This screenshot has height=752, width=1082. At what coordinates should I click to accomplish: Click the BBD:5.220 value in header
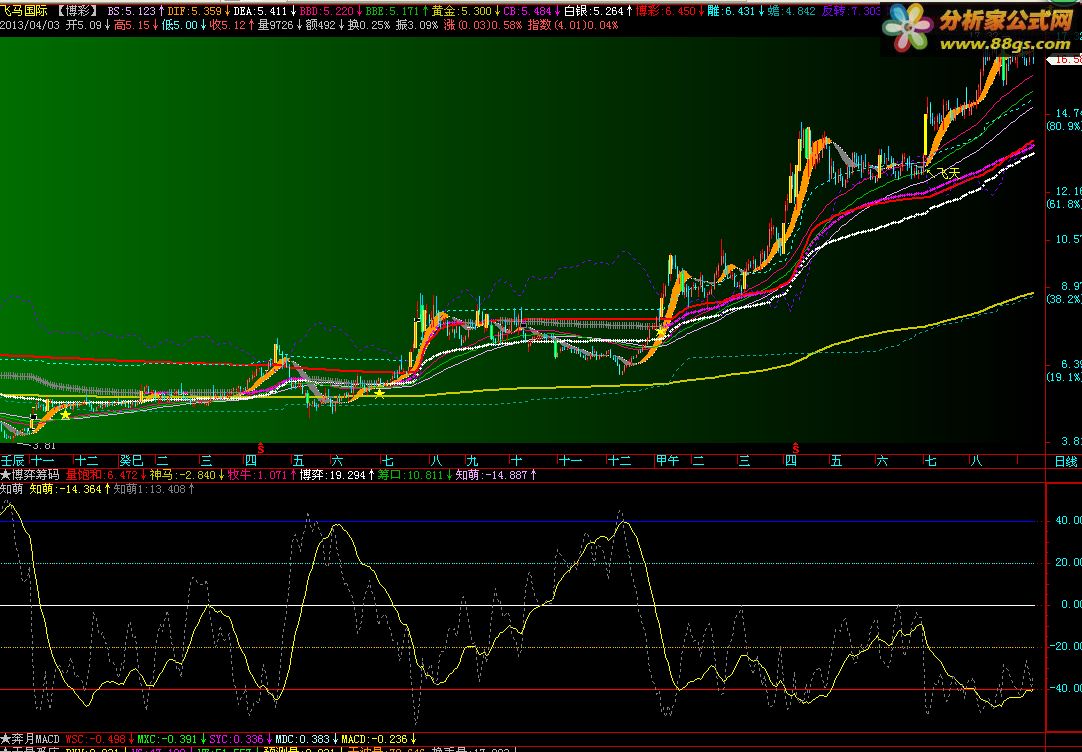click(326, 11)
